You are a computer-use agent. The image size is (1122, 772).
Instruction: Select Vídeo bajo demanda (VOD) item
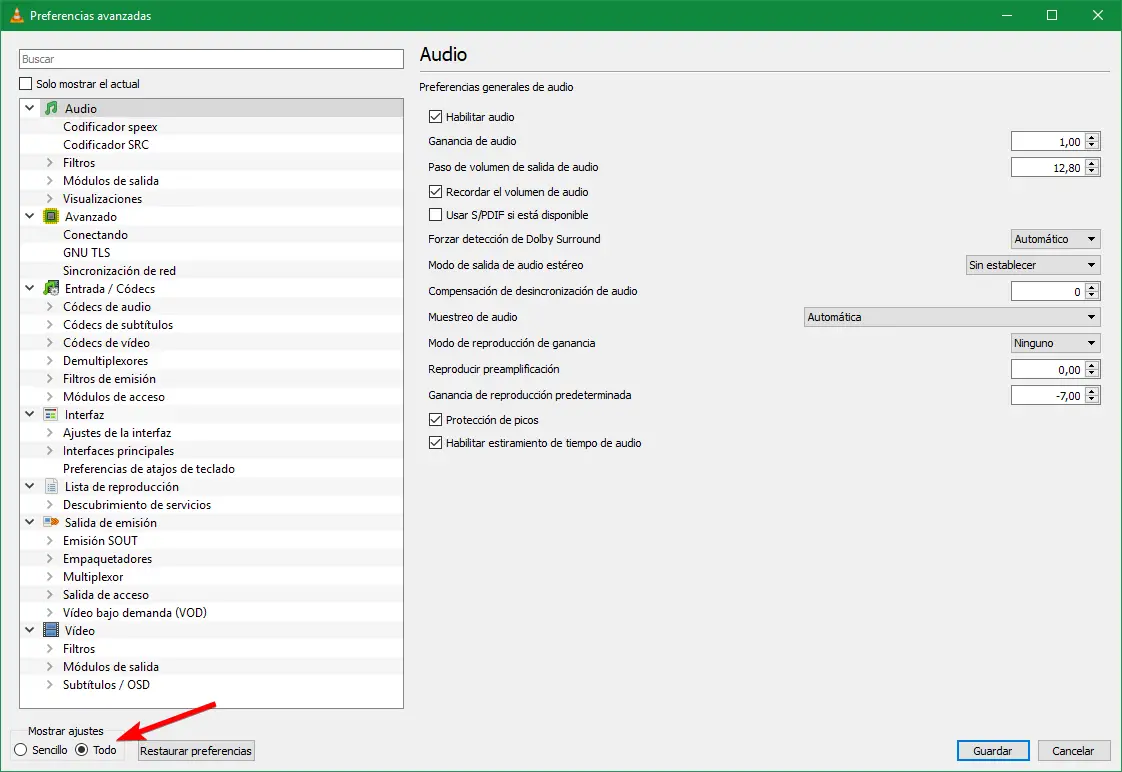tap(135, 612)
